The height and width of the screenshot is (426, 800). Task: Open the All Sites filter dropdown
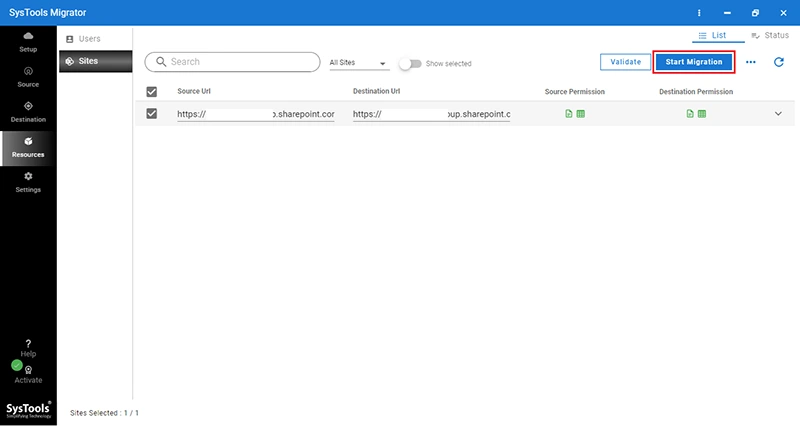[x=359, y=63]
